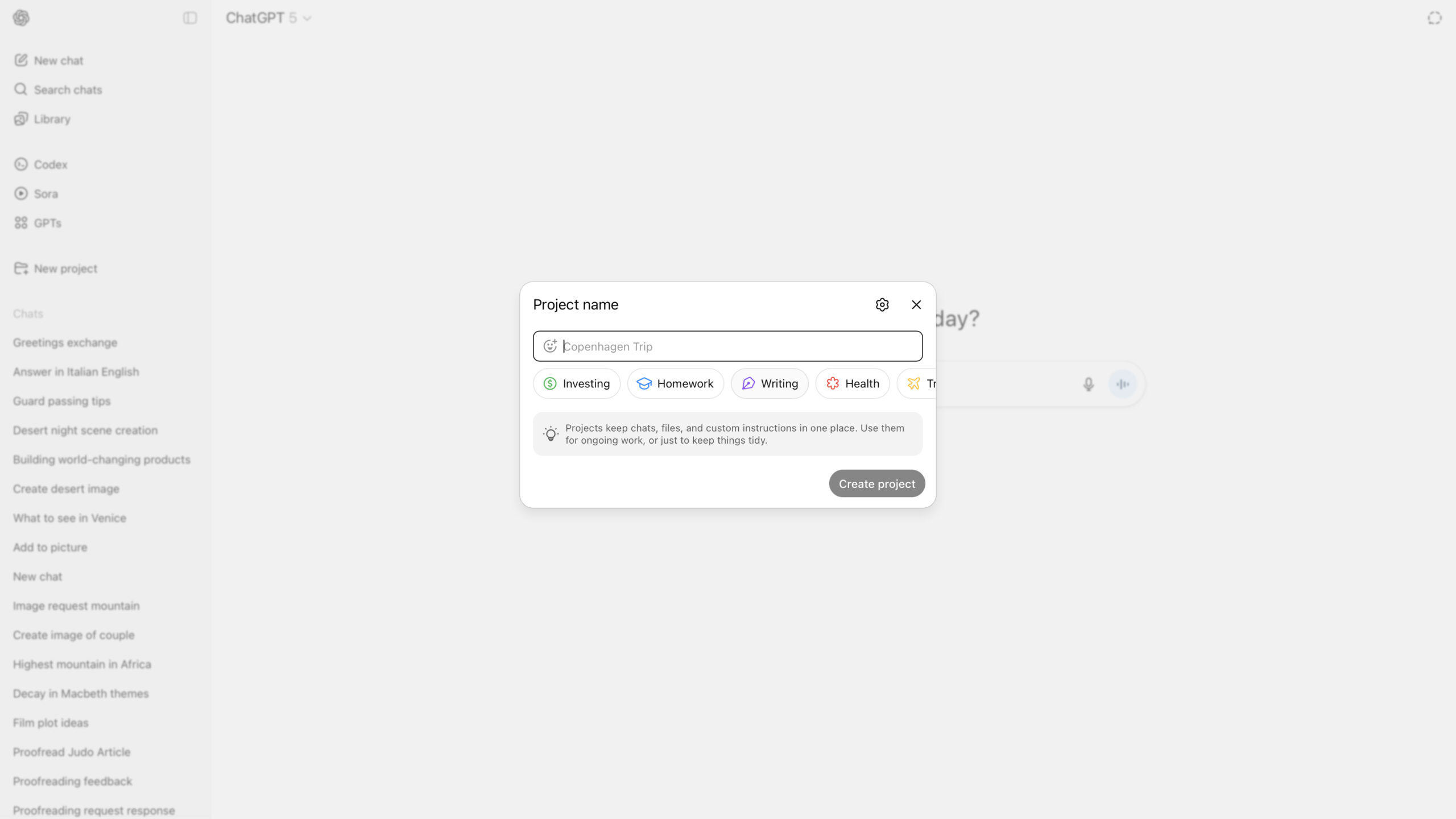Open the Library menu item
The image size is (1456, 819).
click(x=52, y=119)
